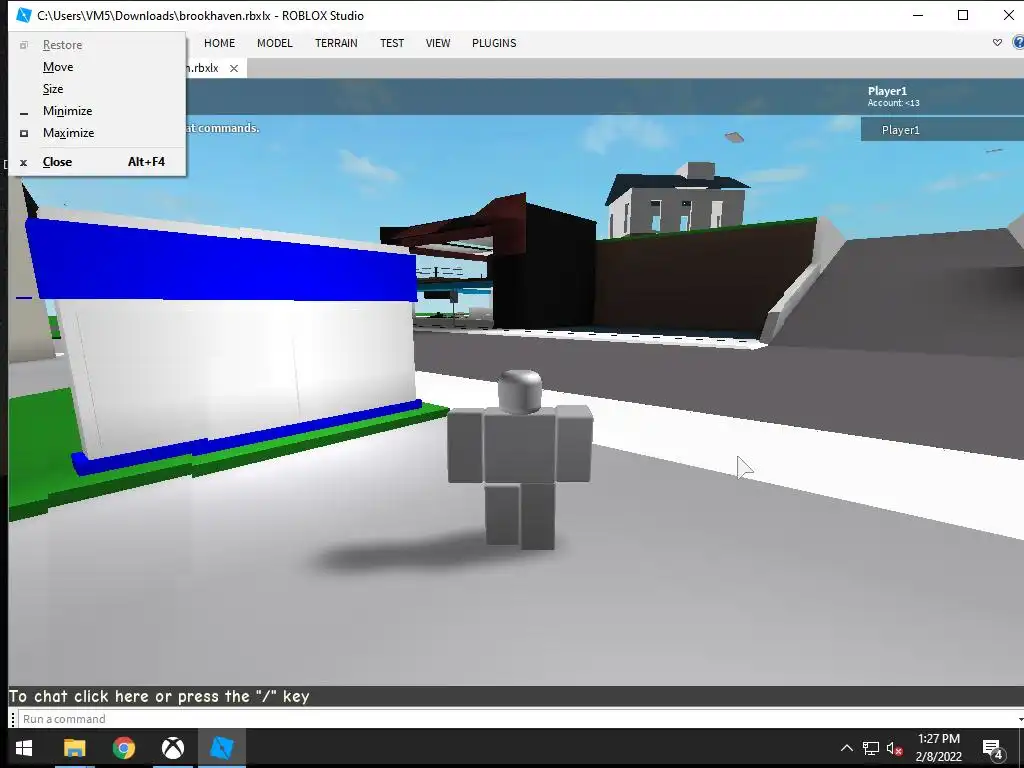Click Player1 entry in the player list
1024x768 pixels.
(942, 130)
